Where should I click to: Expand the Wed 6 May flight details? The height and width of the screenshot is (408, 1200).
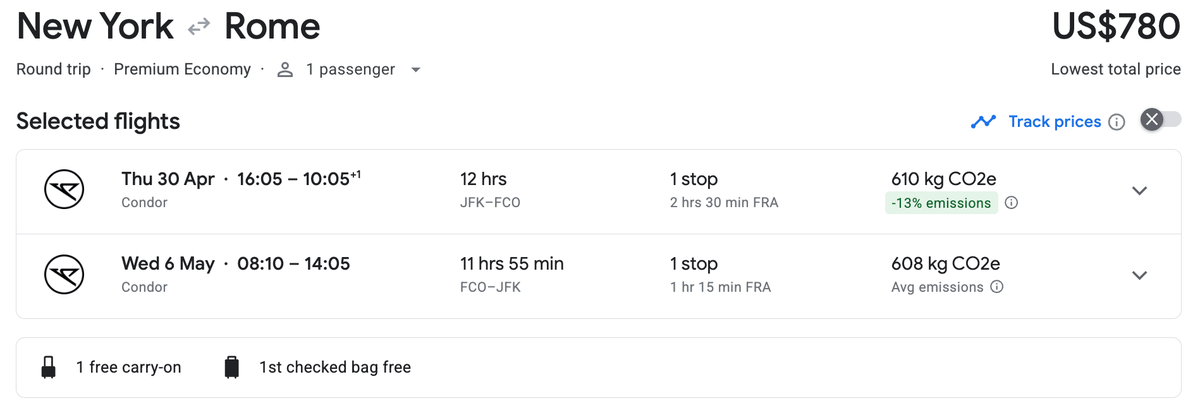(x=1139, y=275)
